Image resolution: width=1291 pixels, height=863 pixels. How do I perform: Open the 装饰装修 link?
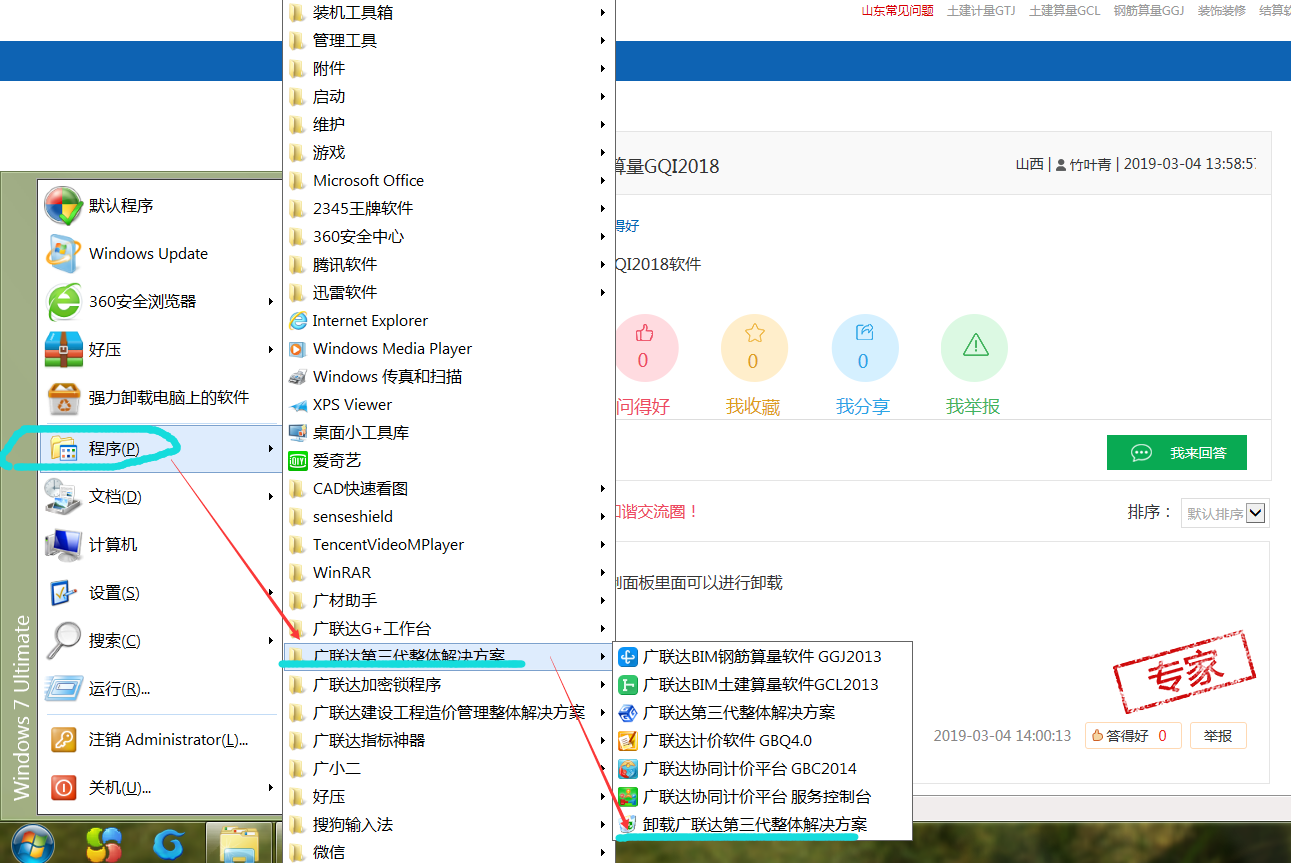(x=1222, y=11)
